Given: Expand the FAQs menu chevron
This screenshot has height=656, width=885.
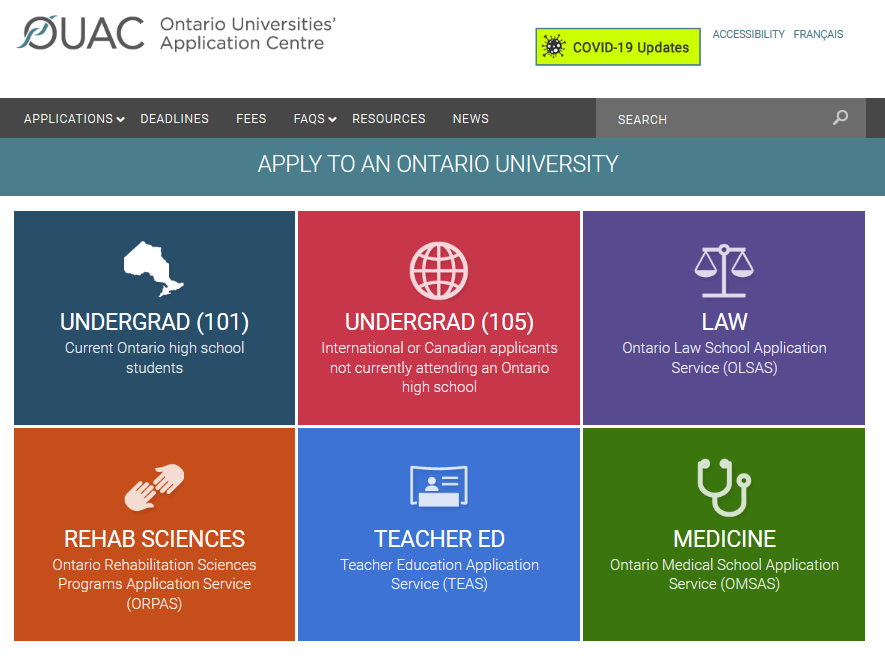Looking at the screenshot, I should (x=332, y=119).
